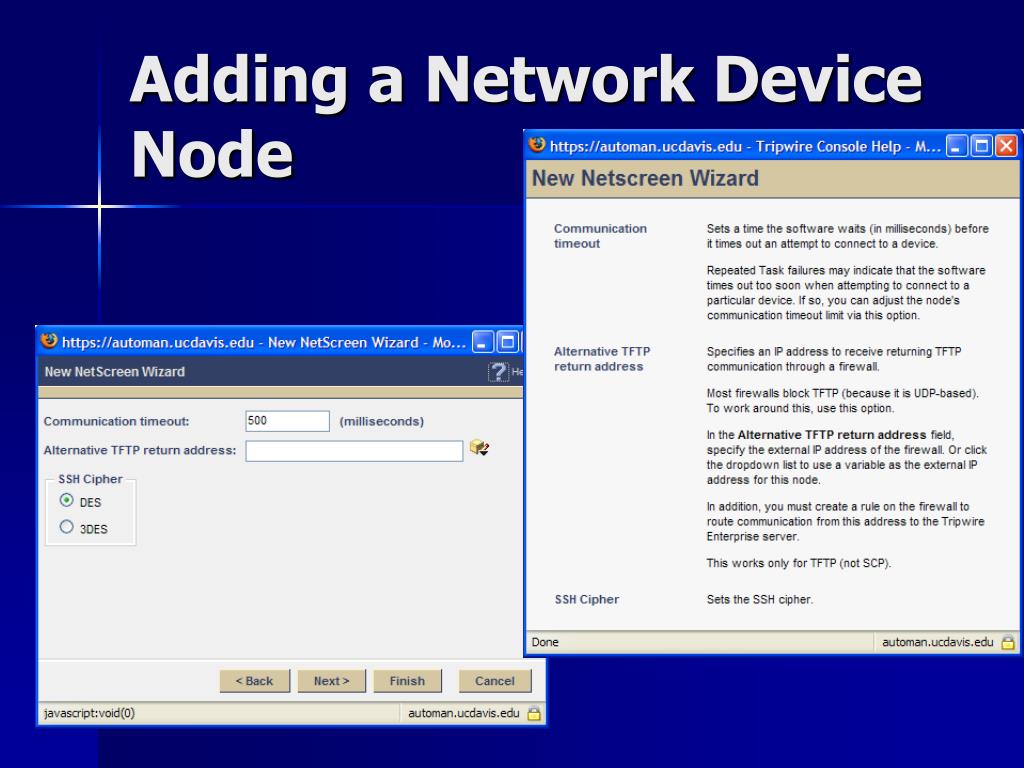Screen dimensions: 1024x768
Task: Click lock icon in Console Help status bar
Action: (1008, 642)
